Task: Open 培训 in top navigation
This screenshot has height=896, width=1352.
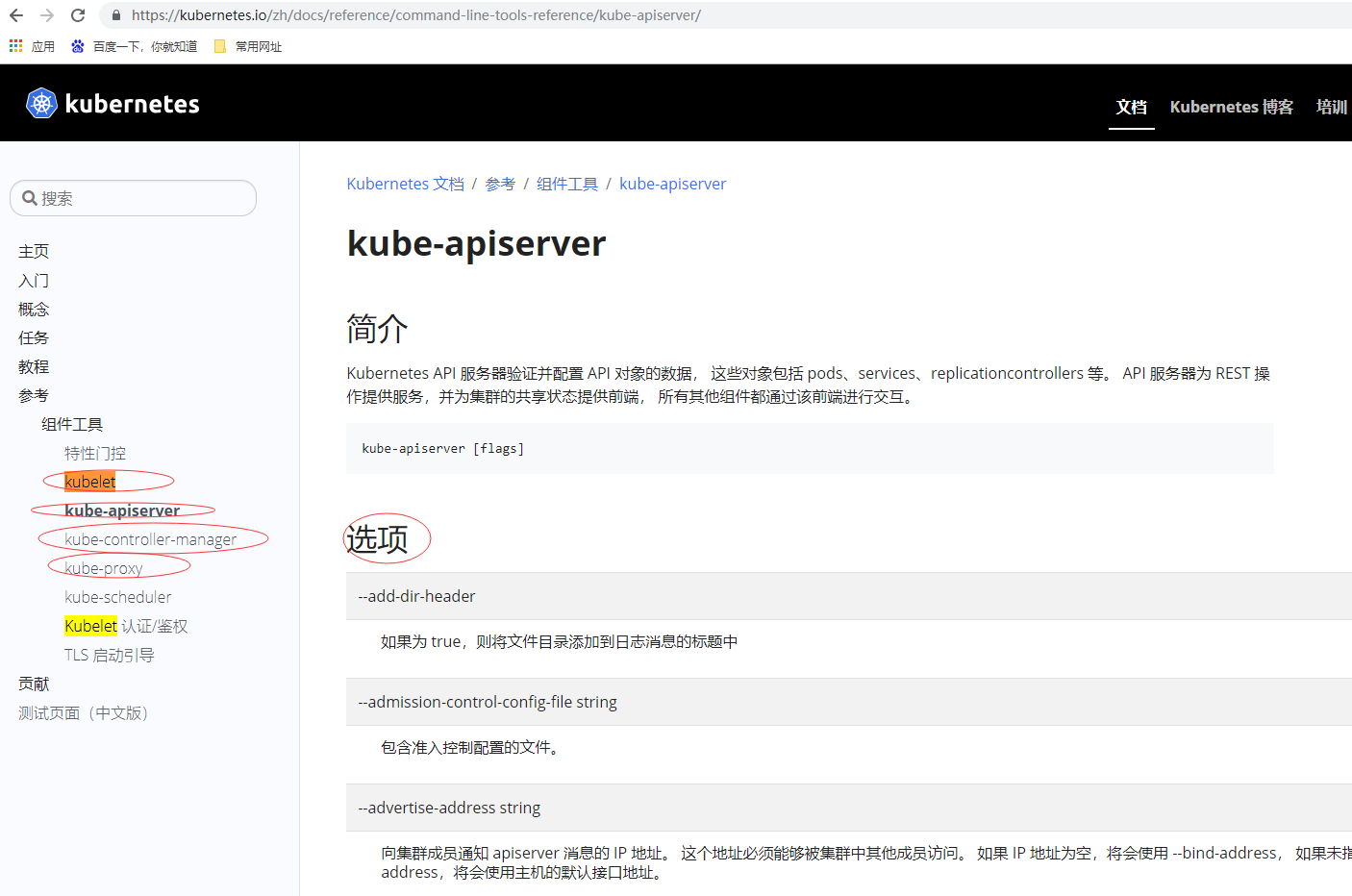Action: coord(1332,107)
